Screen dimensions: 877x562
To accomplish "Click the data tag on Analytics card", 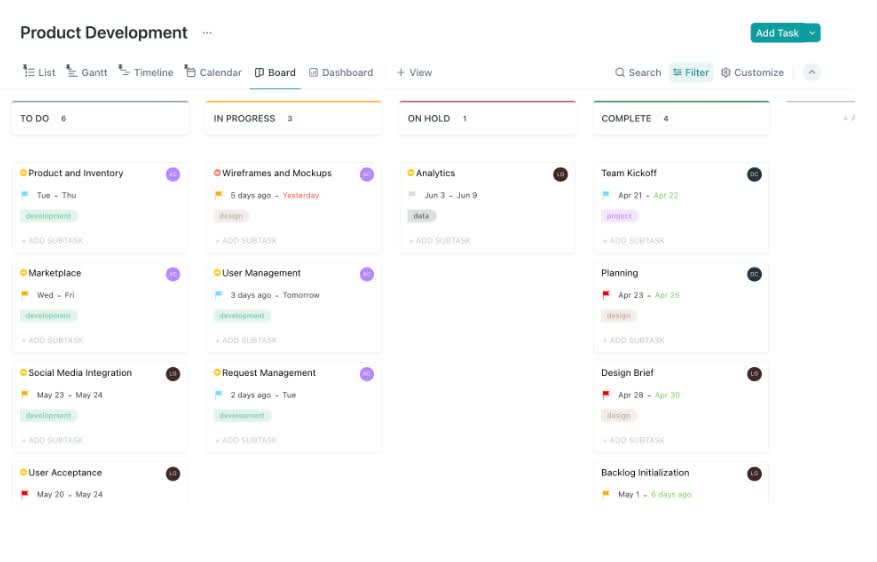I will point(422,216).
